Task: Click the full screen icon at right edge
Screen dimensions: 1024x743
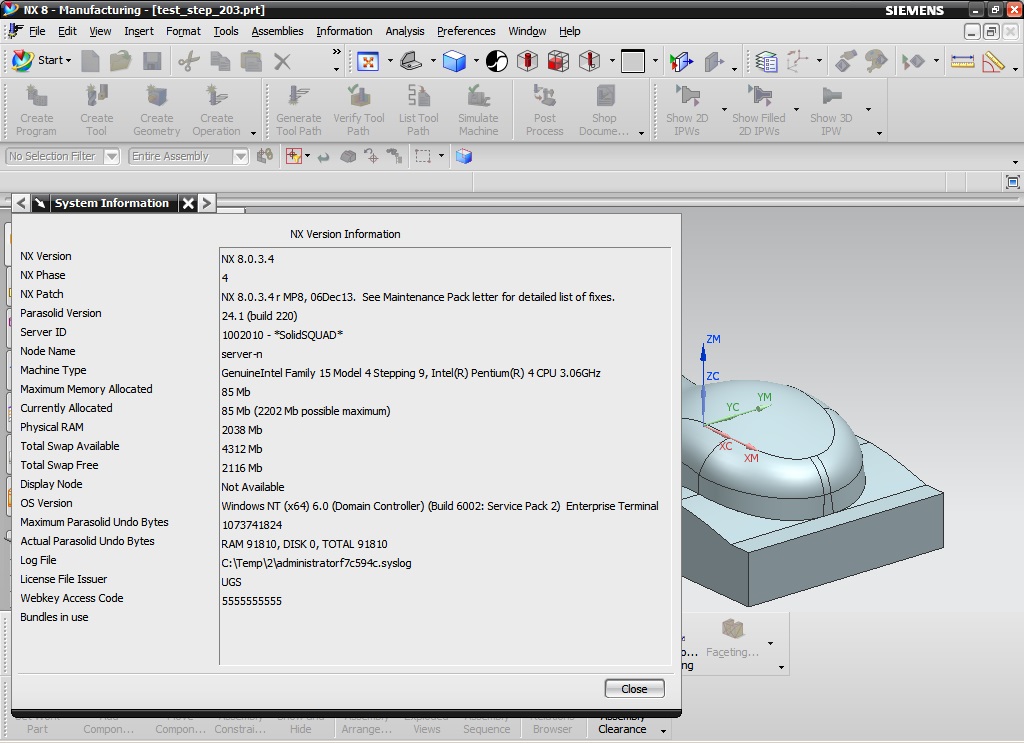Action: 1012,182
